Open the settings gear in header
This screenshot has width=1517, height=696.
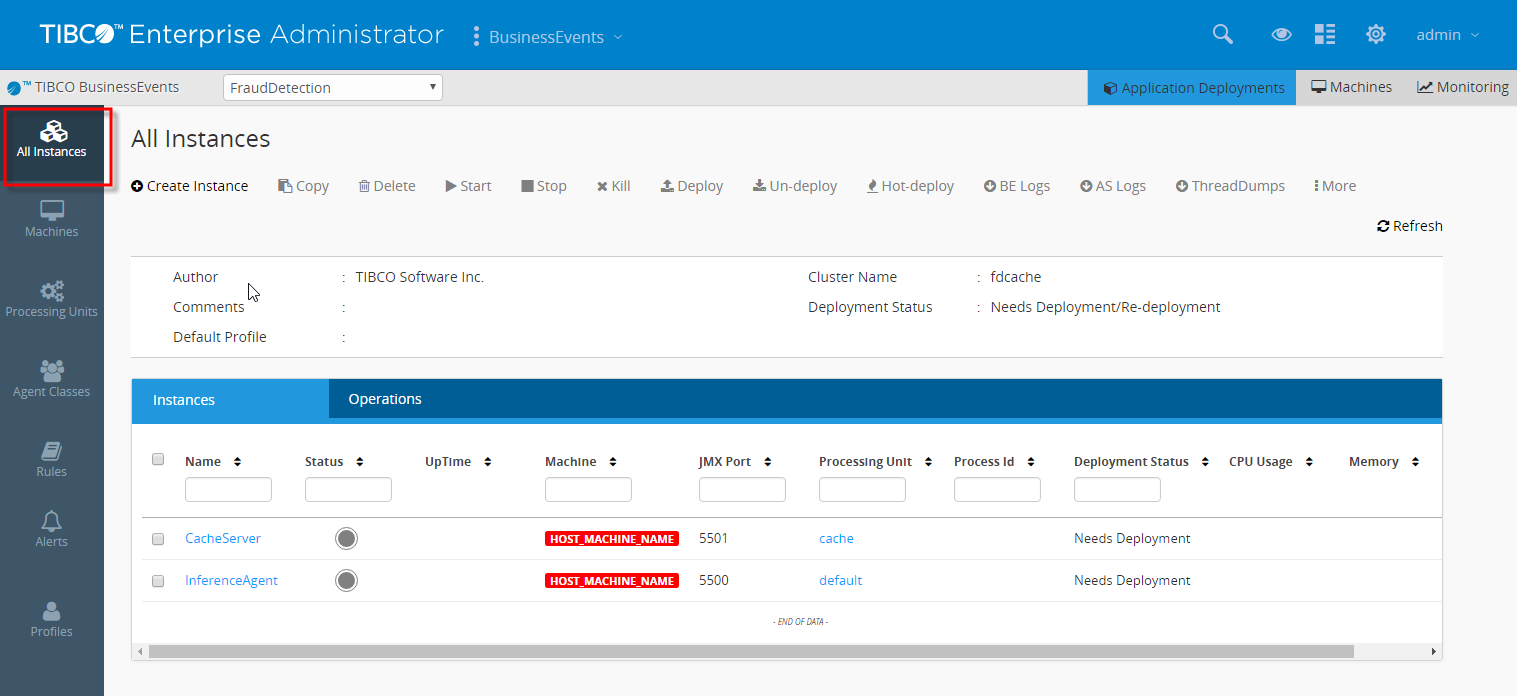coord(1376,34)
